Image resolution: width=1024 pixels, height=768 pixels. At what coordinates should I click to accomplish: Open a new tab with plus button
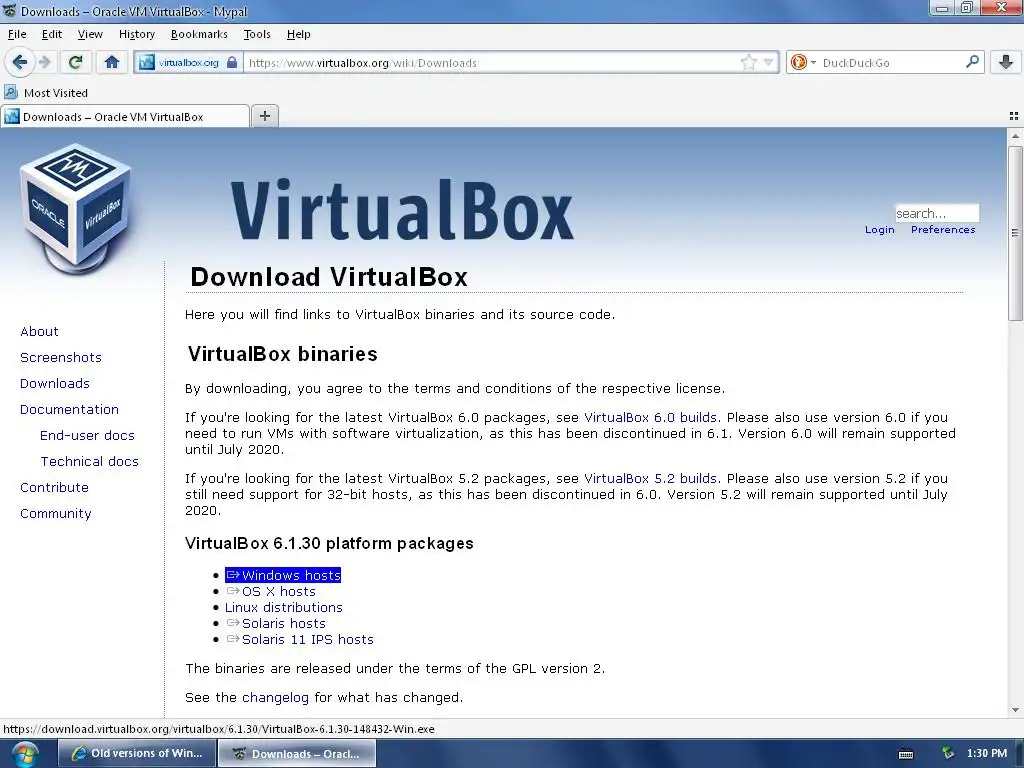coord(264,116)
